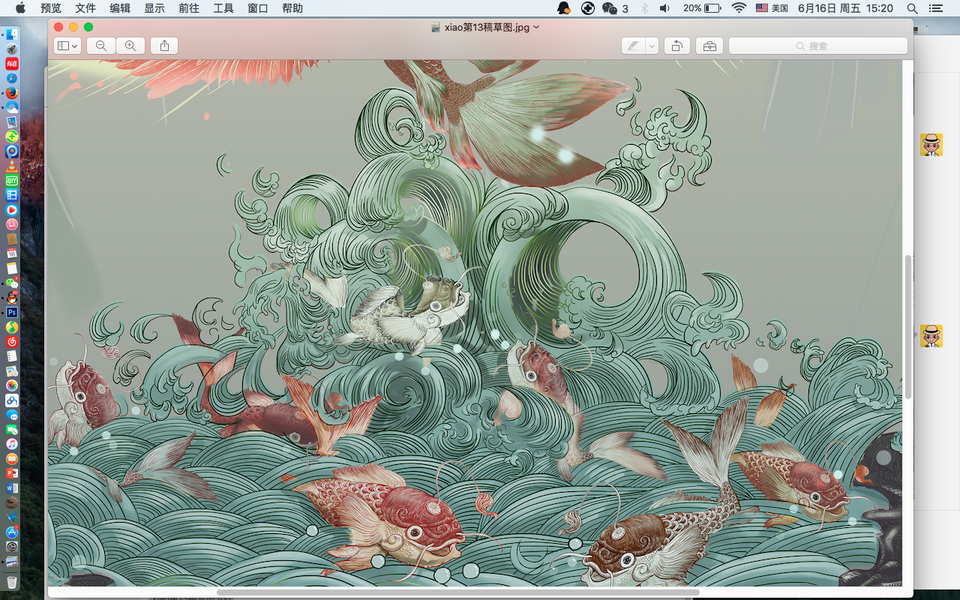Open iQIYI green app in the Dock

click(x=12, y=181)
